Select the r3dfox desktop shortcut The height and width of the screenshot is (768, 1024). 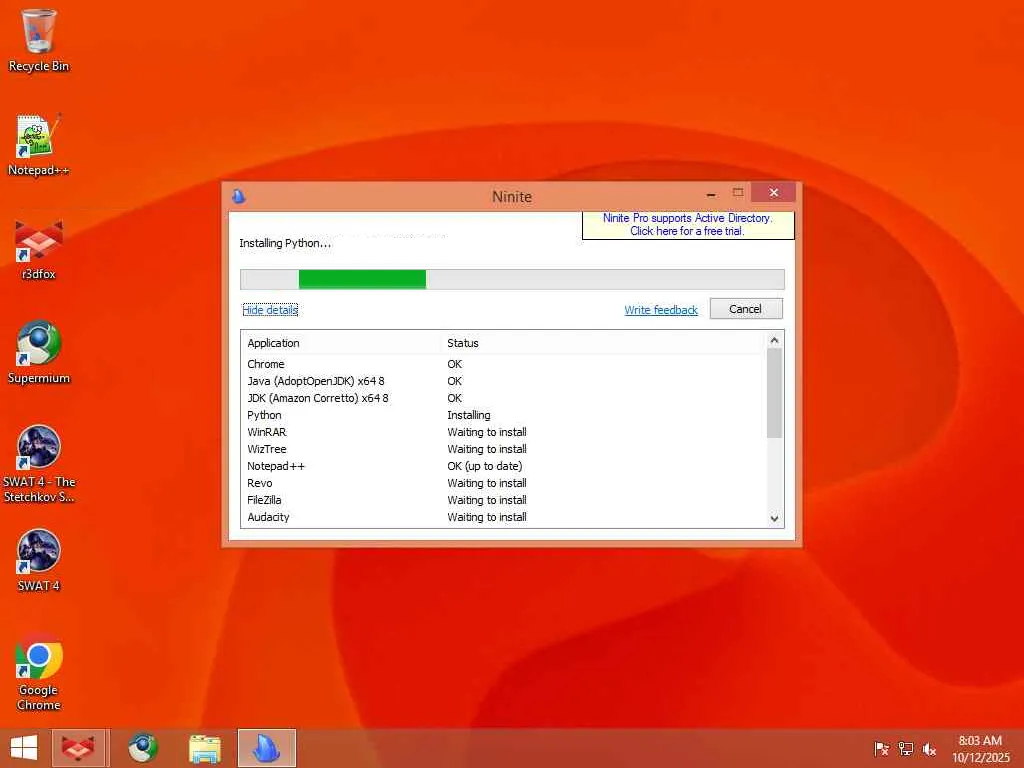[x=39, y=249]
